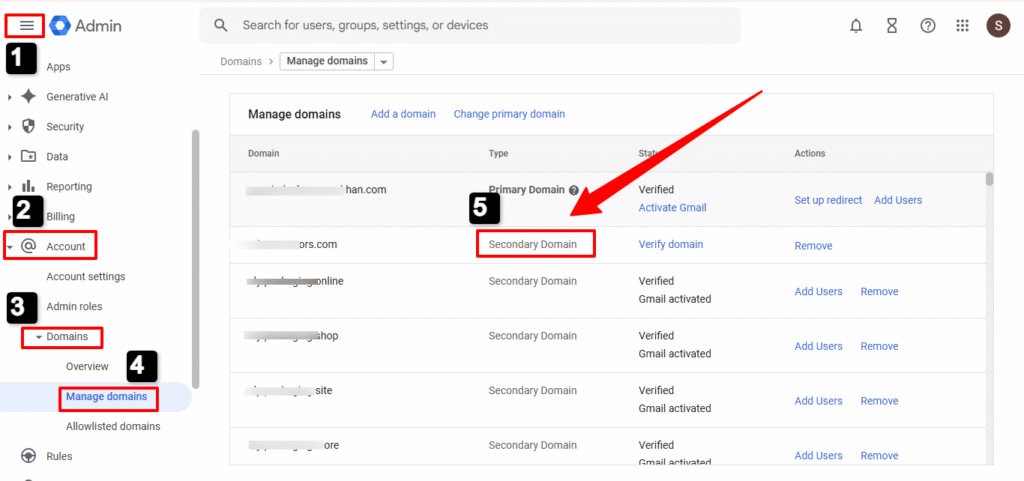This screenshot has height=481, width=1024.
Task: Click the Google Admin logo
Action: pos(86,26)
